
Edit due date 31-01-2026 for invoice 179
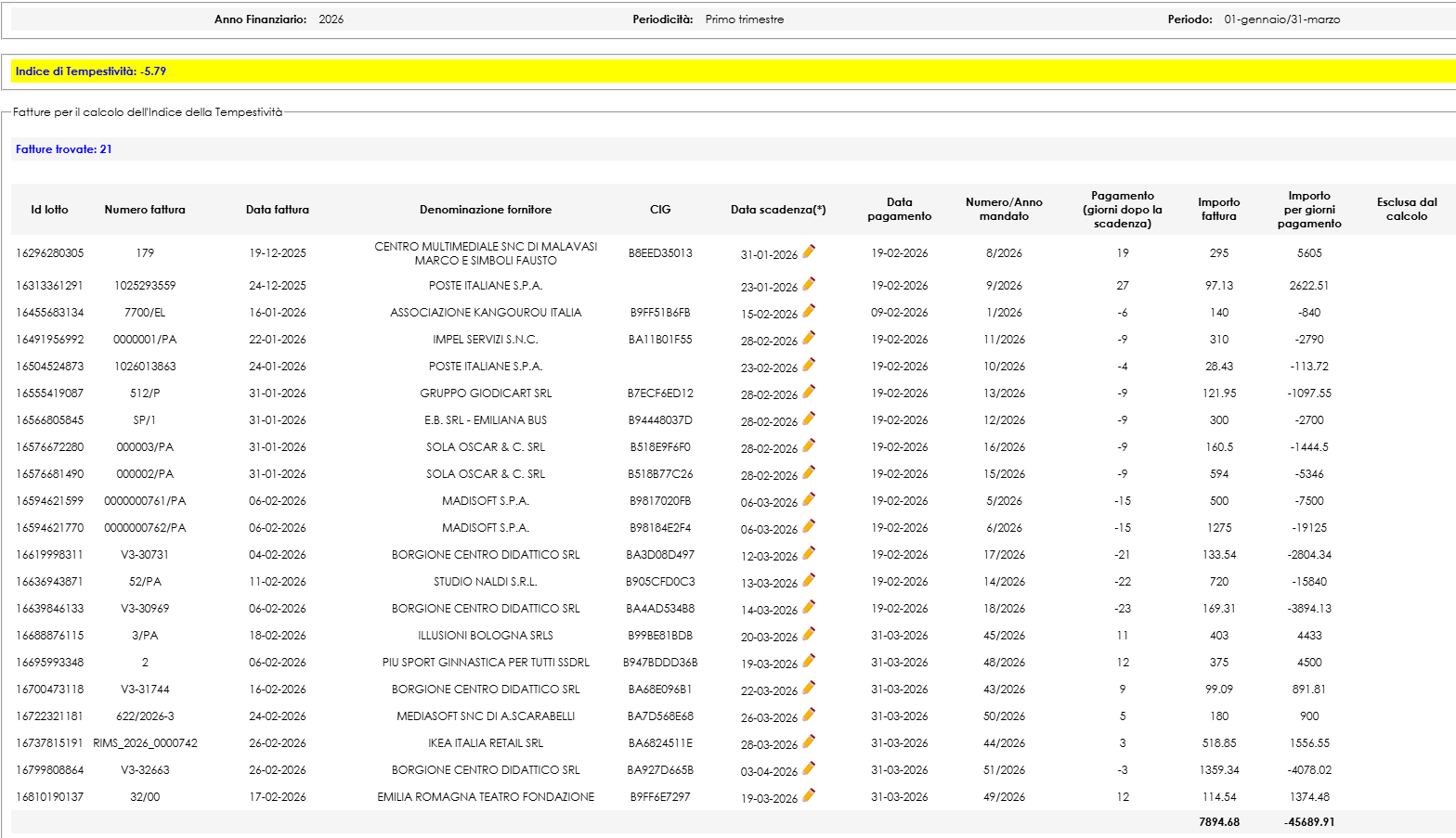(x=809, y=251)
